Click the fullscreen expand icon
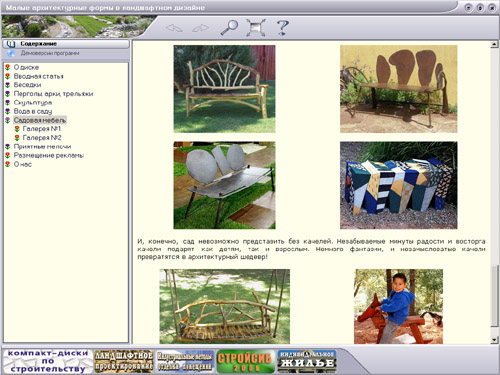Image resolution: width=500 pixels, height=375 pixels. [256, 27]
